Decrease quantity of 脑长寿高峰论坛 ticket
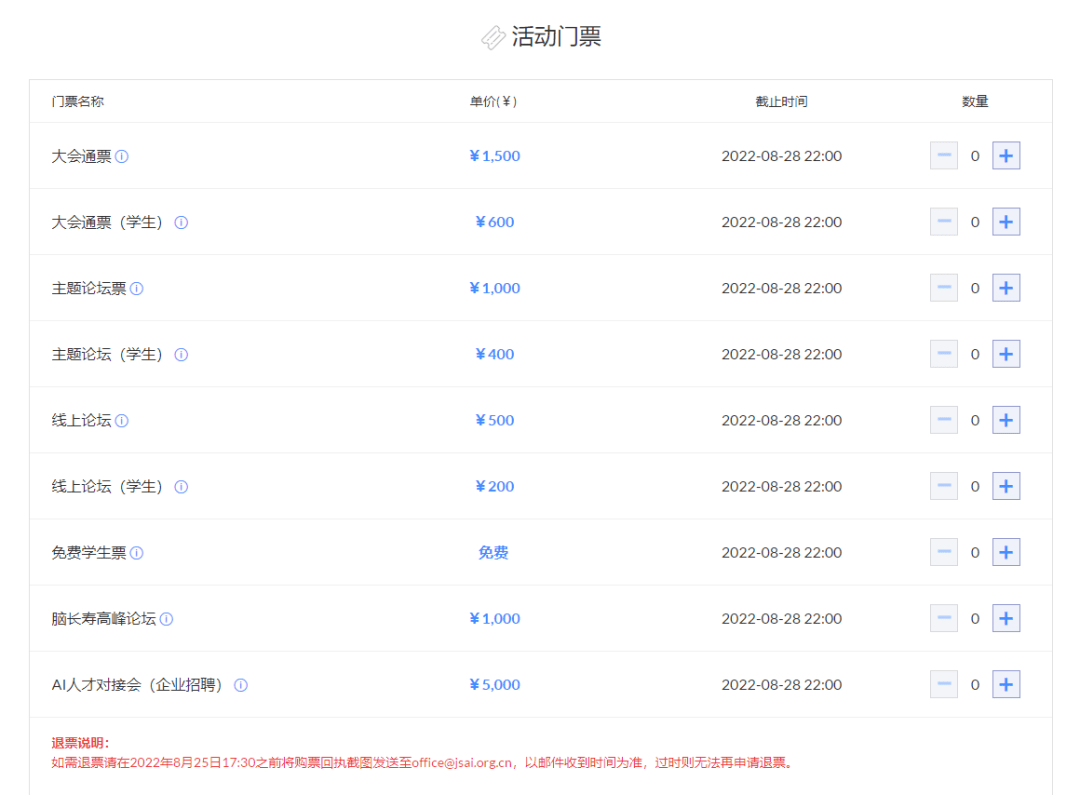Image resolution: width=1080 pixels, height=795 pixels. (x=943, y=619)
